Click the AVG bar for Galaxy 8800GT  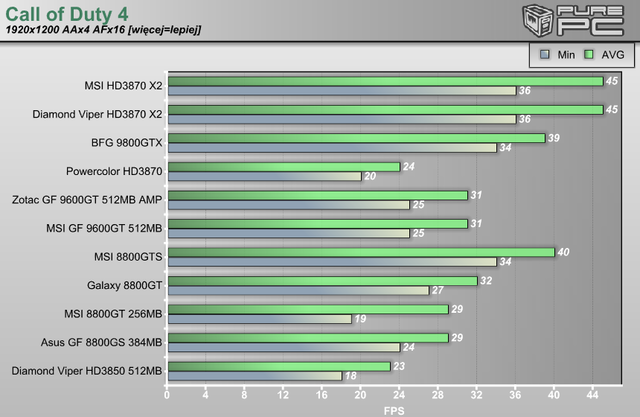(323, 281)
